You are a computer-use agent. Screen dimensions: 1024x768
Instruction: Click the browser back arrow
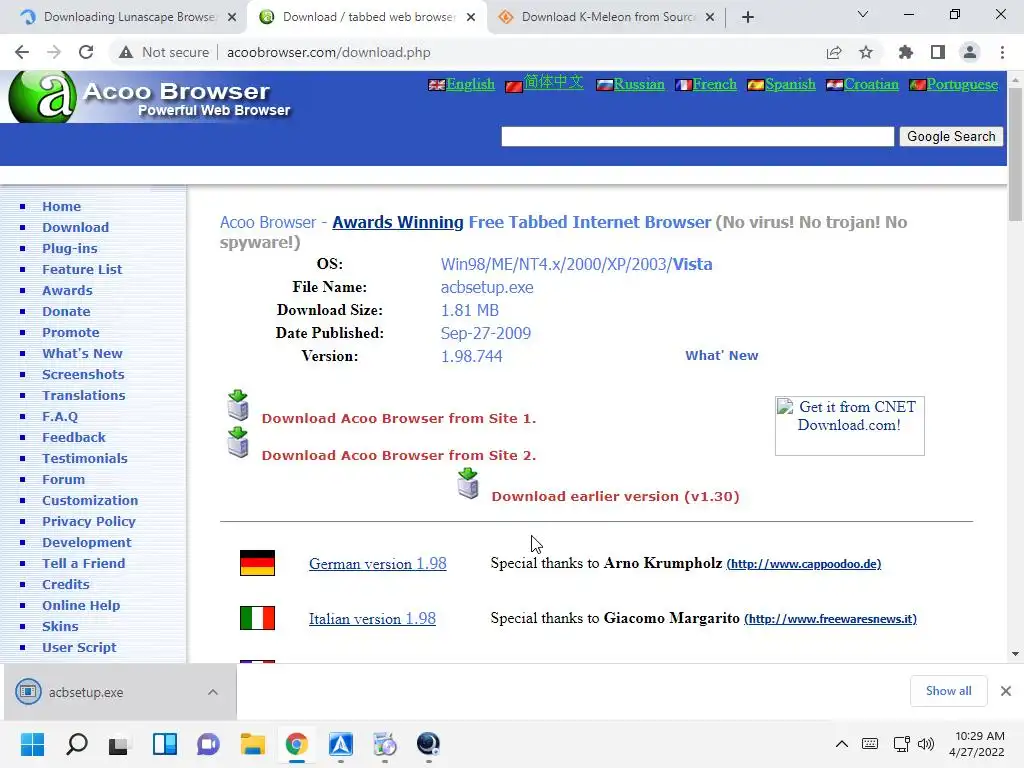(x=22, y=52)
